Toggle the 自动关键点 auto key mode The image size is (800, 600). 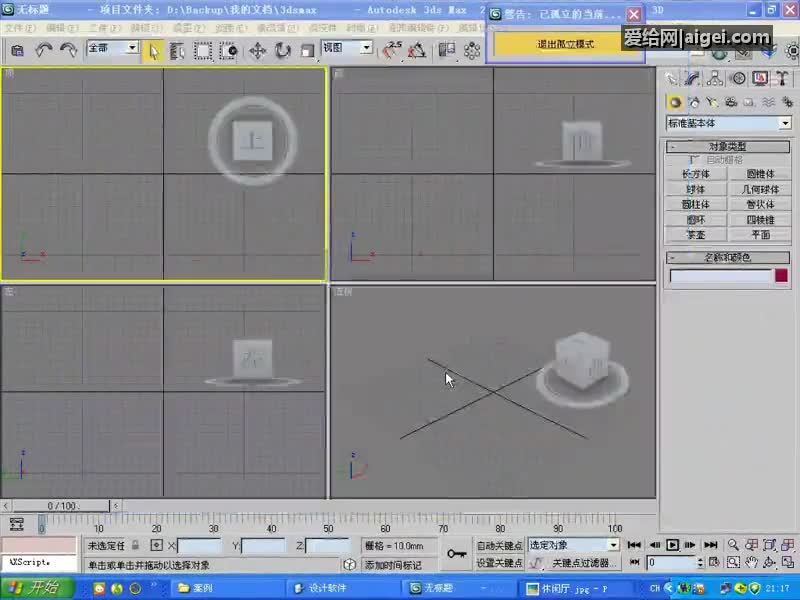[x=499, y=546]
